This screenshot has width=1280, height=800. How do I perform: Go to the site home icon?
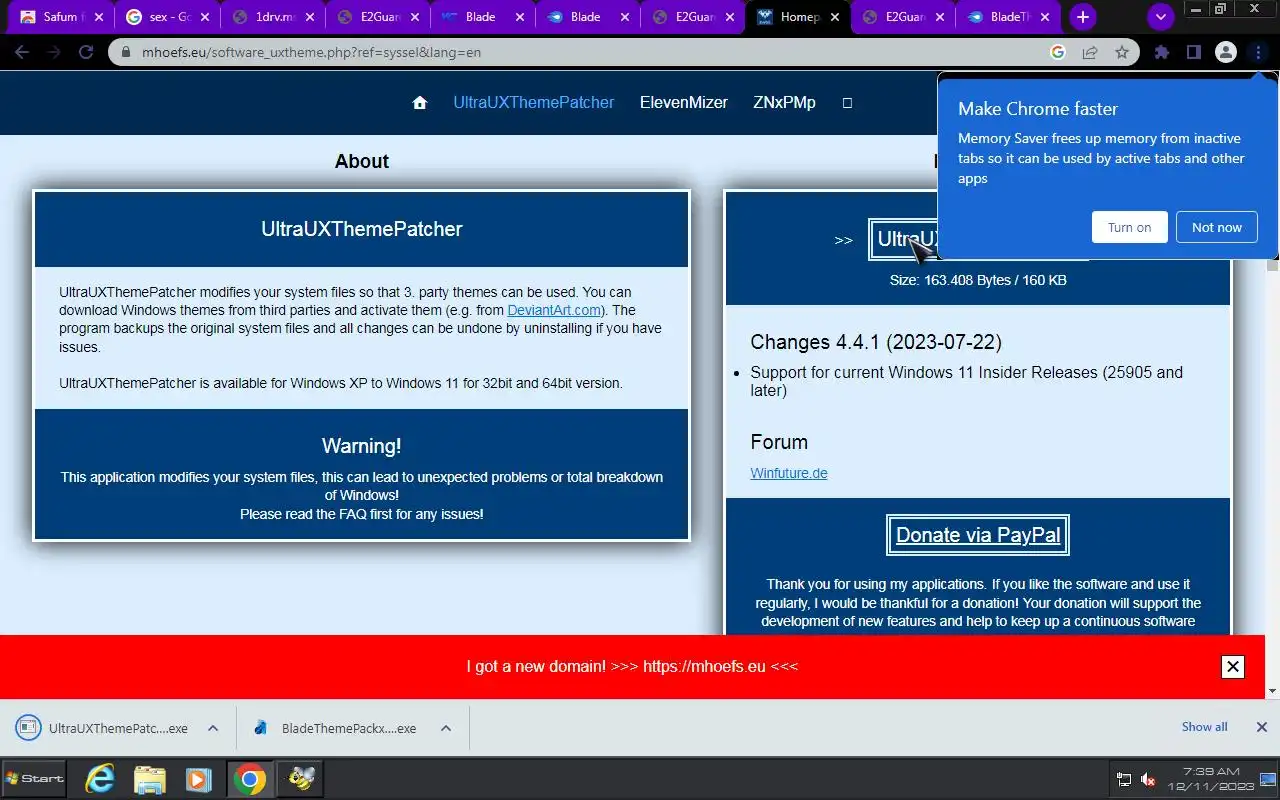tap(420, 102)
